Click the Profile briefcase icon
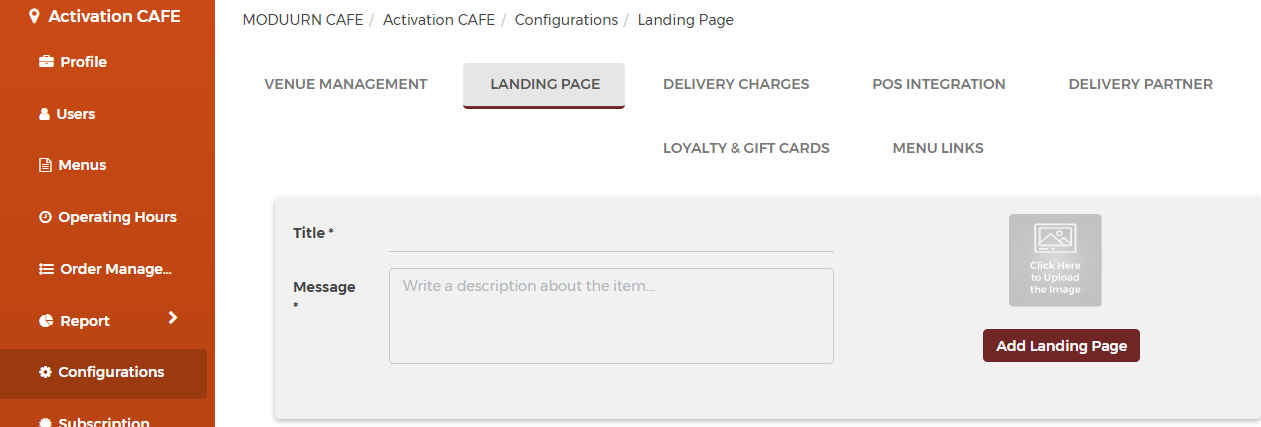 pyautogui.click(x=46, y=62)
